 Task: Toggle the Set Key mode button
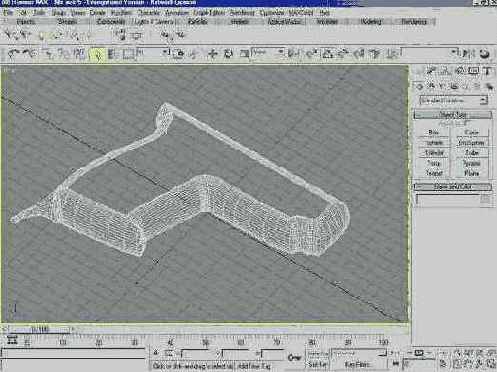click(317, 364)
